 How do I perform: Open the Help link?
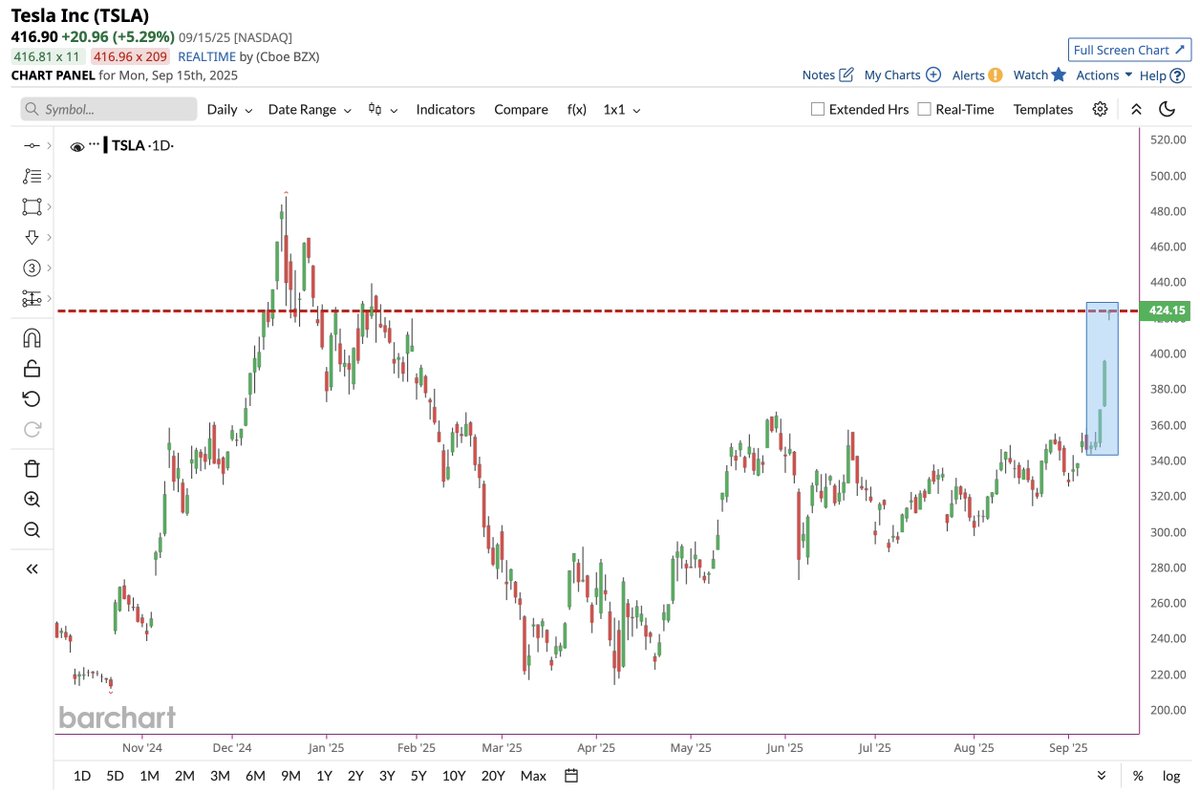(1160, 75)
